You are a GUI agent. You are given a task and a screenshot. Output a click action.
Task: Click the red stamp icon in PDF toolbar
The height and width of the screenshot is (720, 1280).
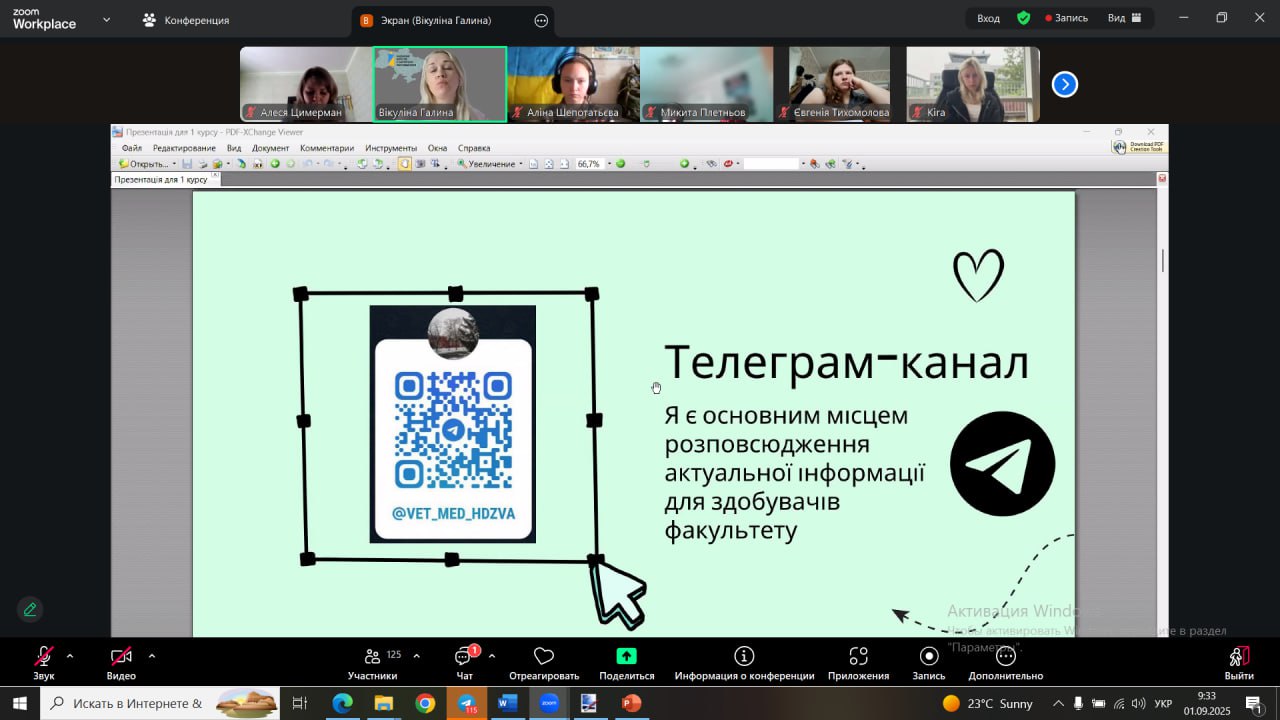pyautogui.click(x=728, y=164)
